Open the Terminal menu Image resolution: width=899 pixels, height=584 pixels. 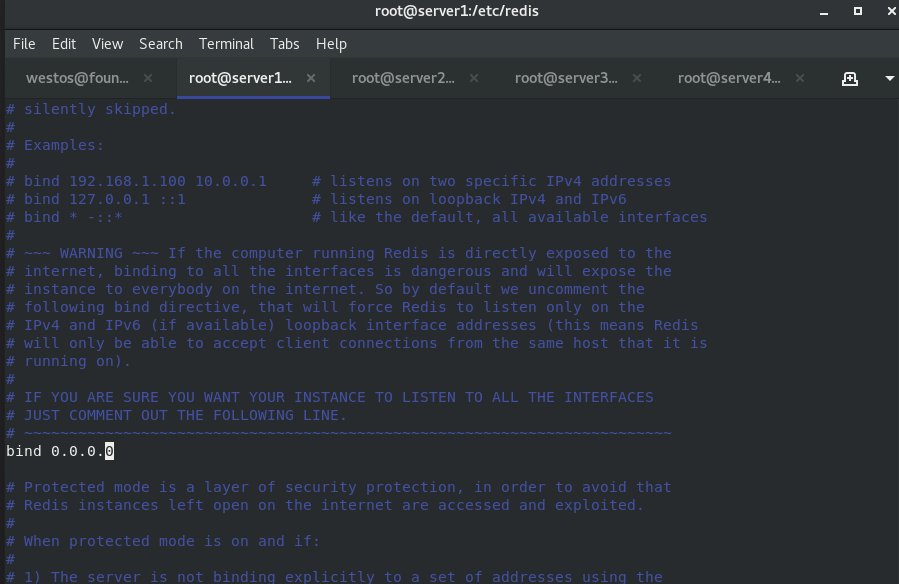pyautogui.click(x=226, y=44)
